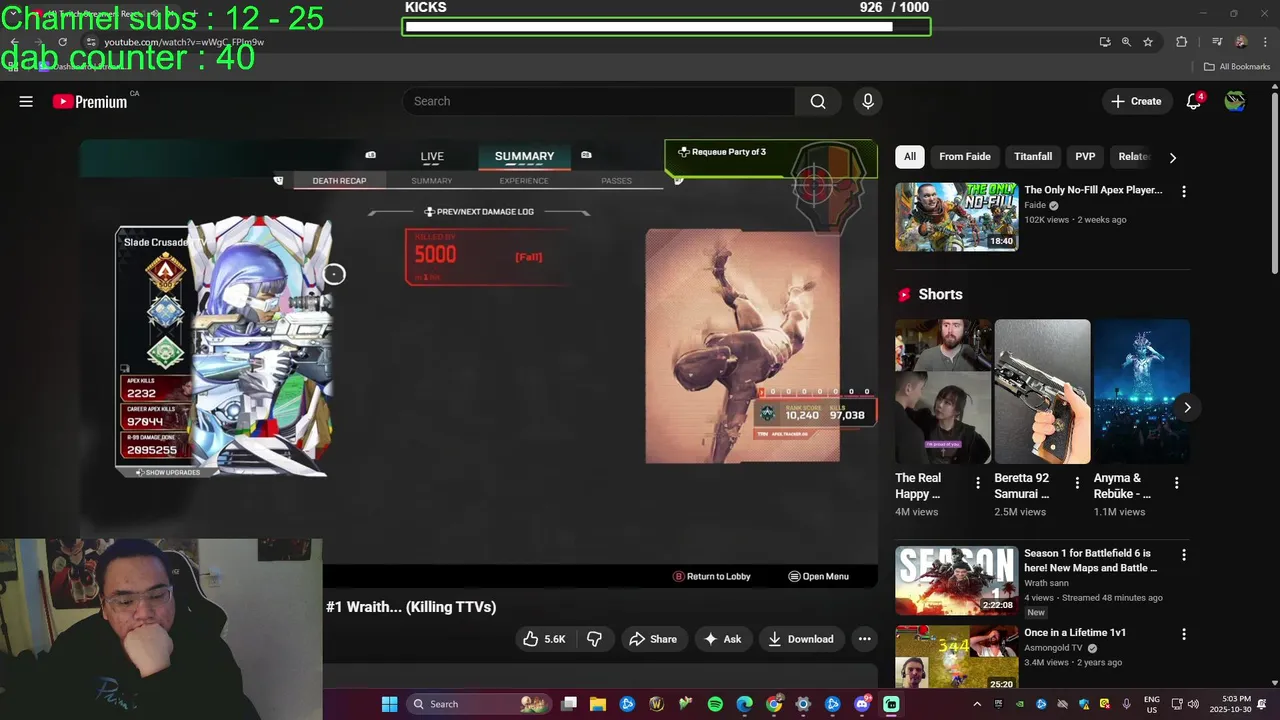
Task: Open Windows Start menu
Action: coord(389,704)
